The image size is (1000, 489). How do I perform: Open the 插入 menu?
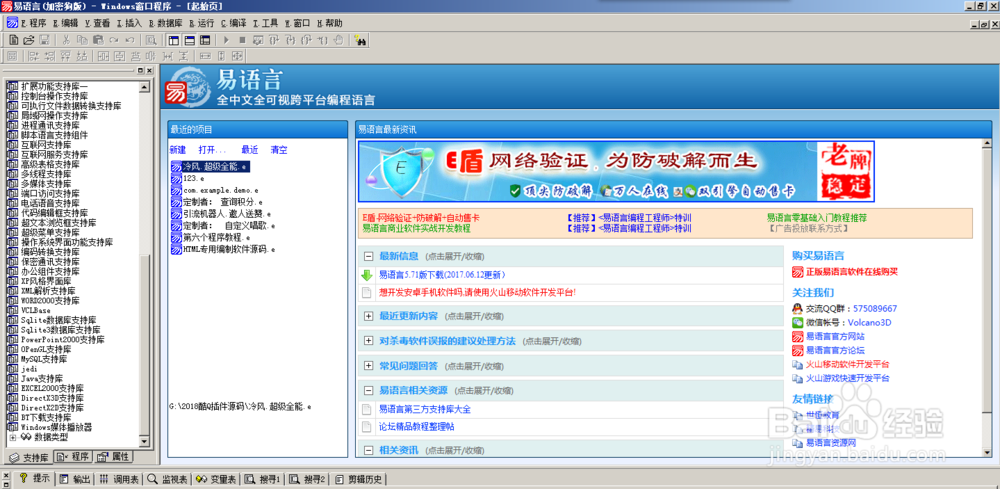129,23
